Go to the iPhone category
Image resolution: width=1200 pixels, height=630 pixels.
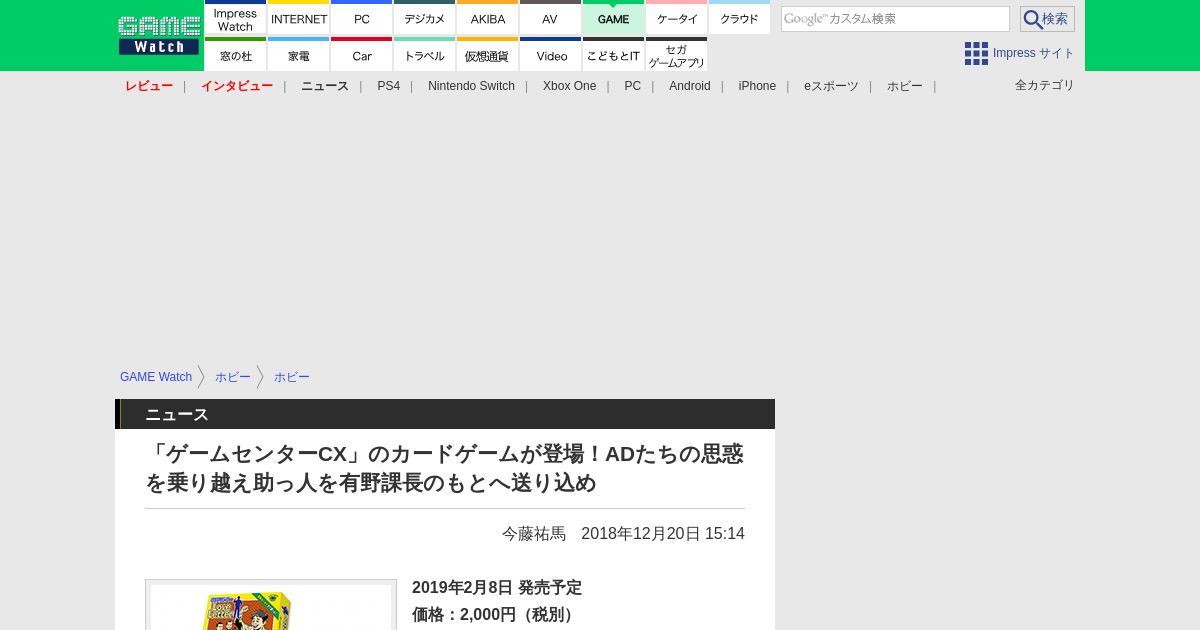[757, 86]
